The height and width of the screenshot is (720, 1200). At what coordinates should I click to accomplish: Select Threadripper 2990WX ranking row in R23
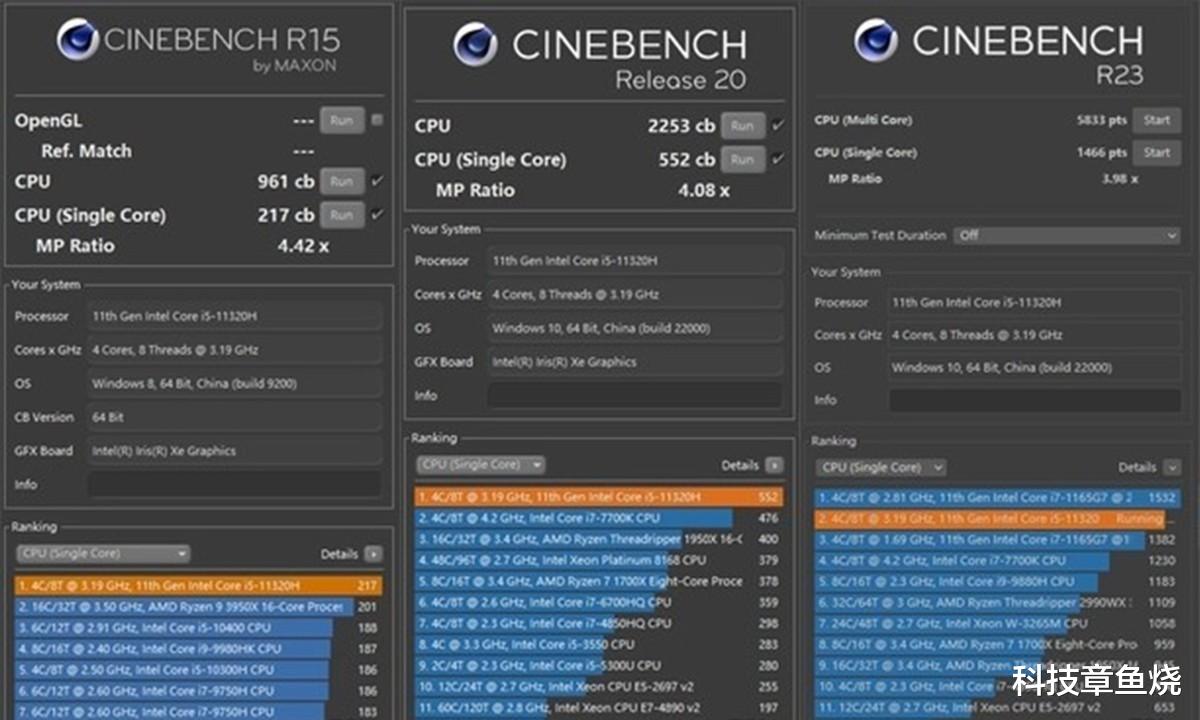(x=999, y=603)
